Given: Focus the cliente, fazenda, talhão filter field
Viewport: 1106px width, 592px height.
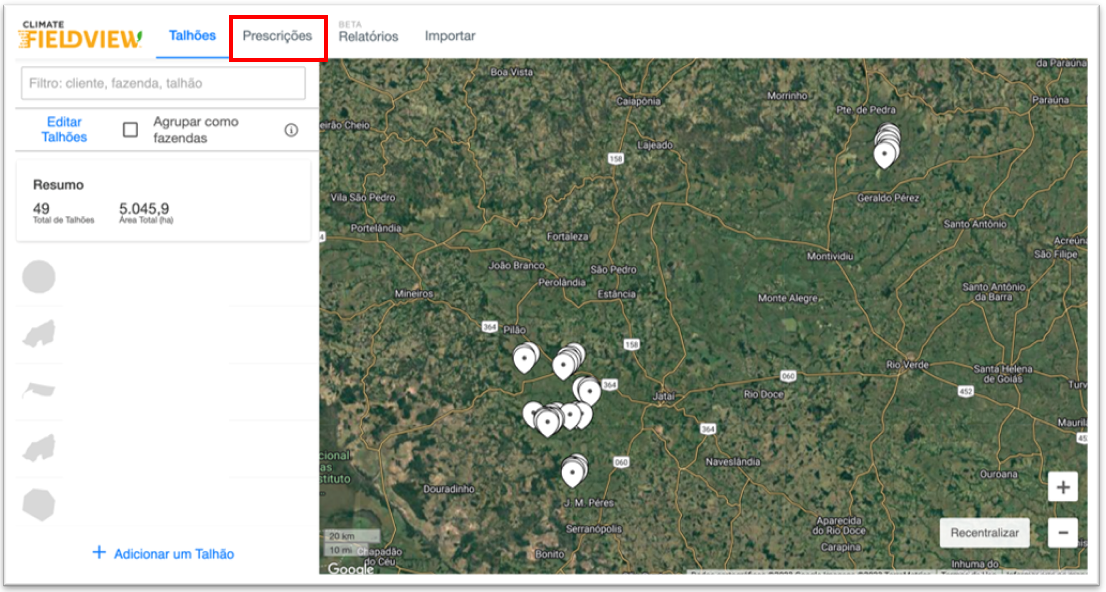Looking at the screenshot, I should [x=163, y=83].
